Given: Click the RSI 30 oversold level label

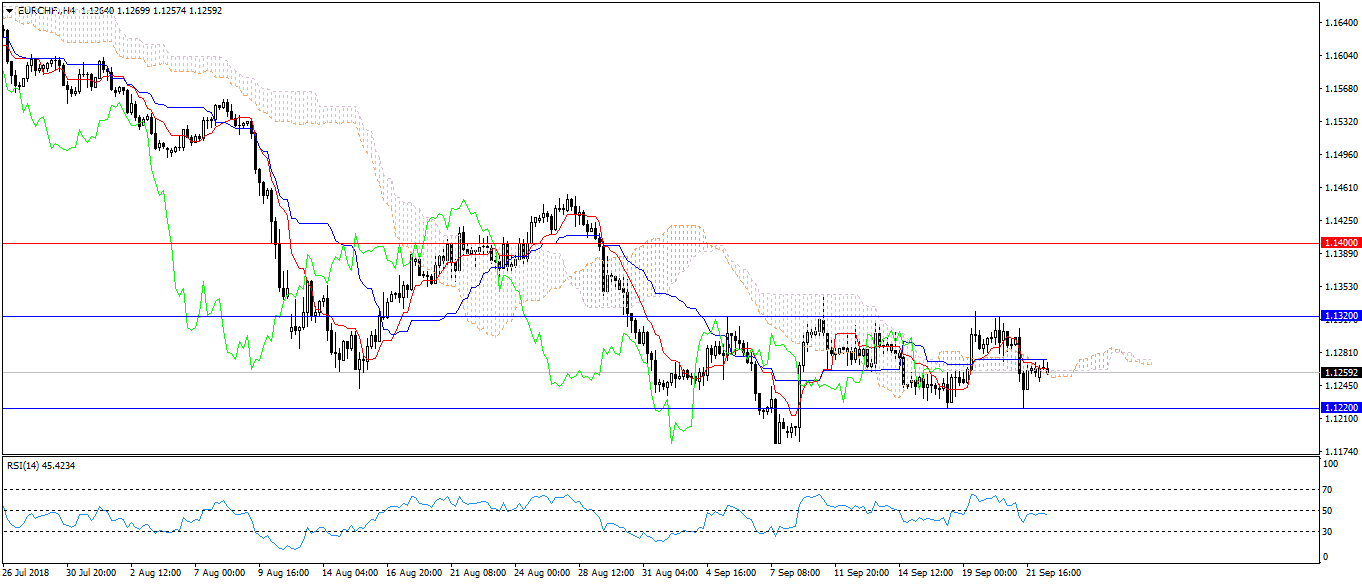Looking at the screenshot, I should point(1328,531).
